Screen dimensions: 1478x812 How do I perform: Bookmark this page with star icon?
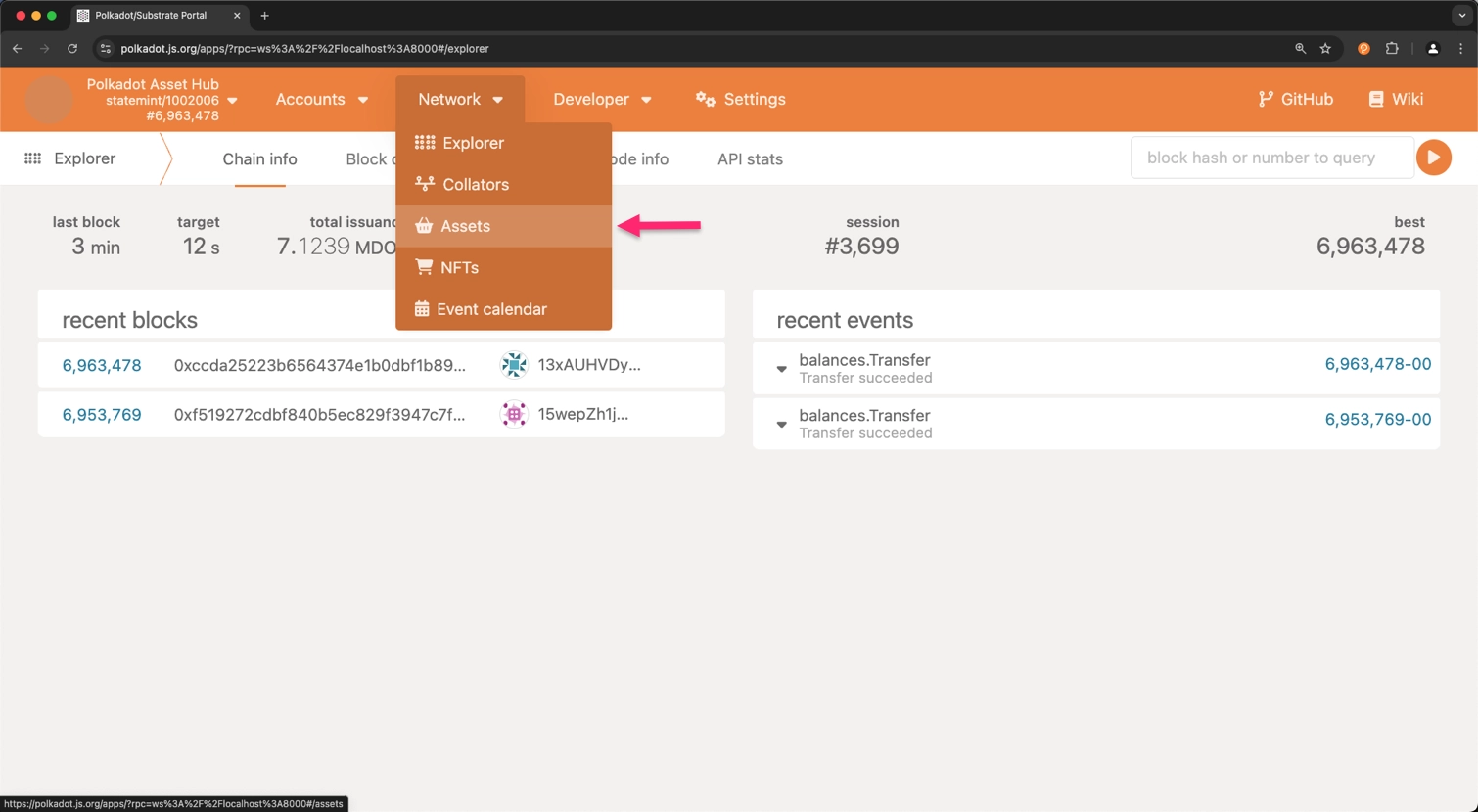coord(1325,48)
